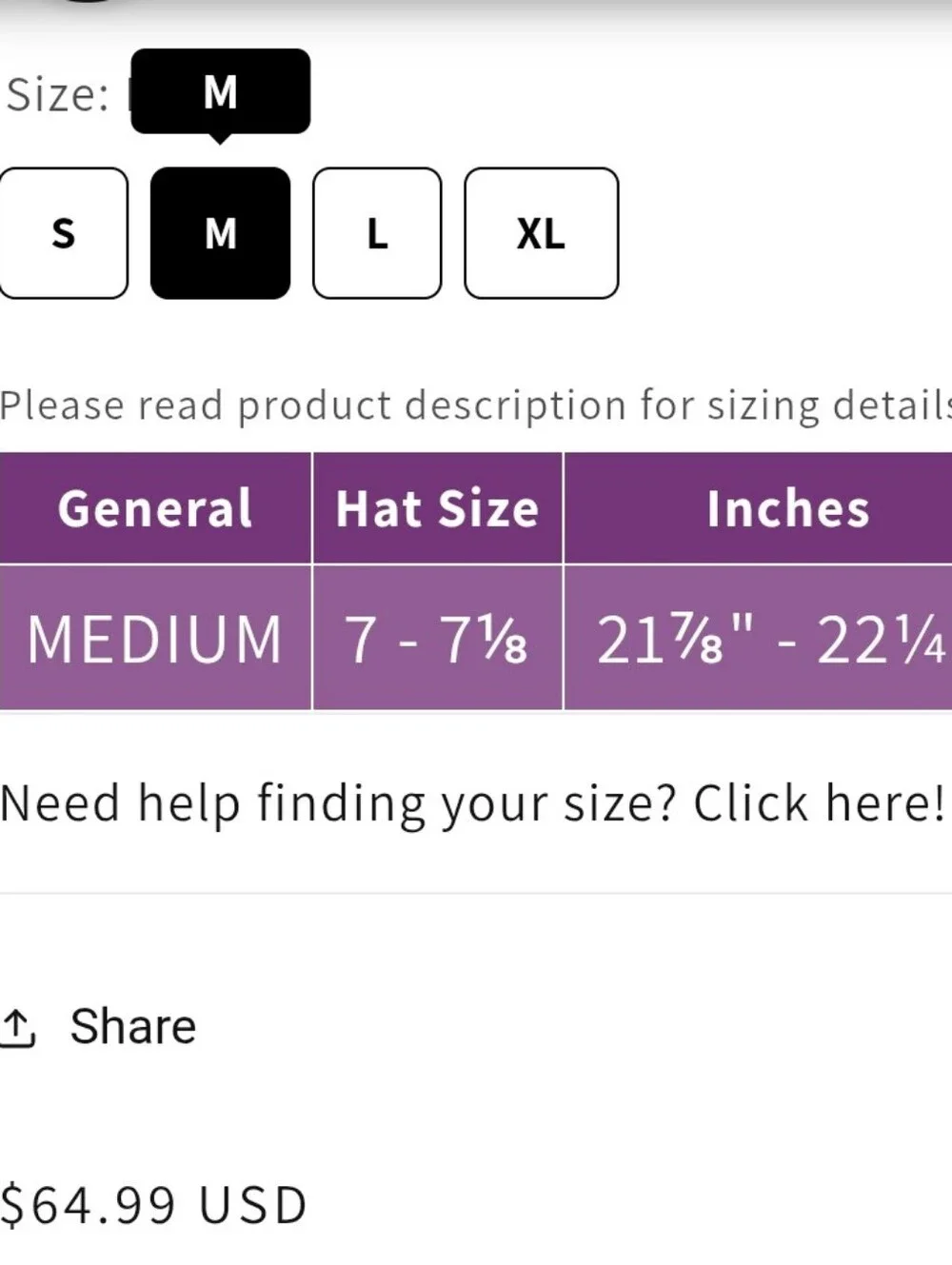Select the MEDIUM table cell

click(155, 638)
